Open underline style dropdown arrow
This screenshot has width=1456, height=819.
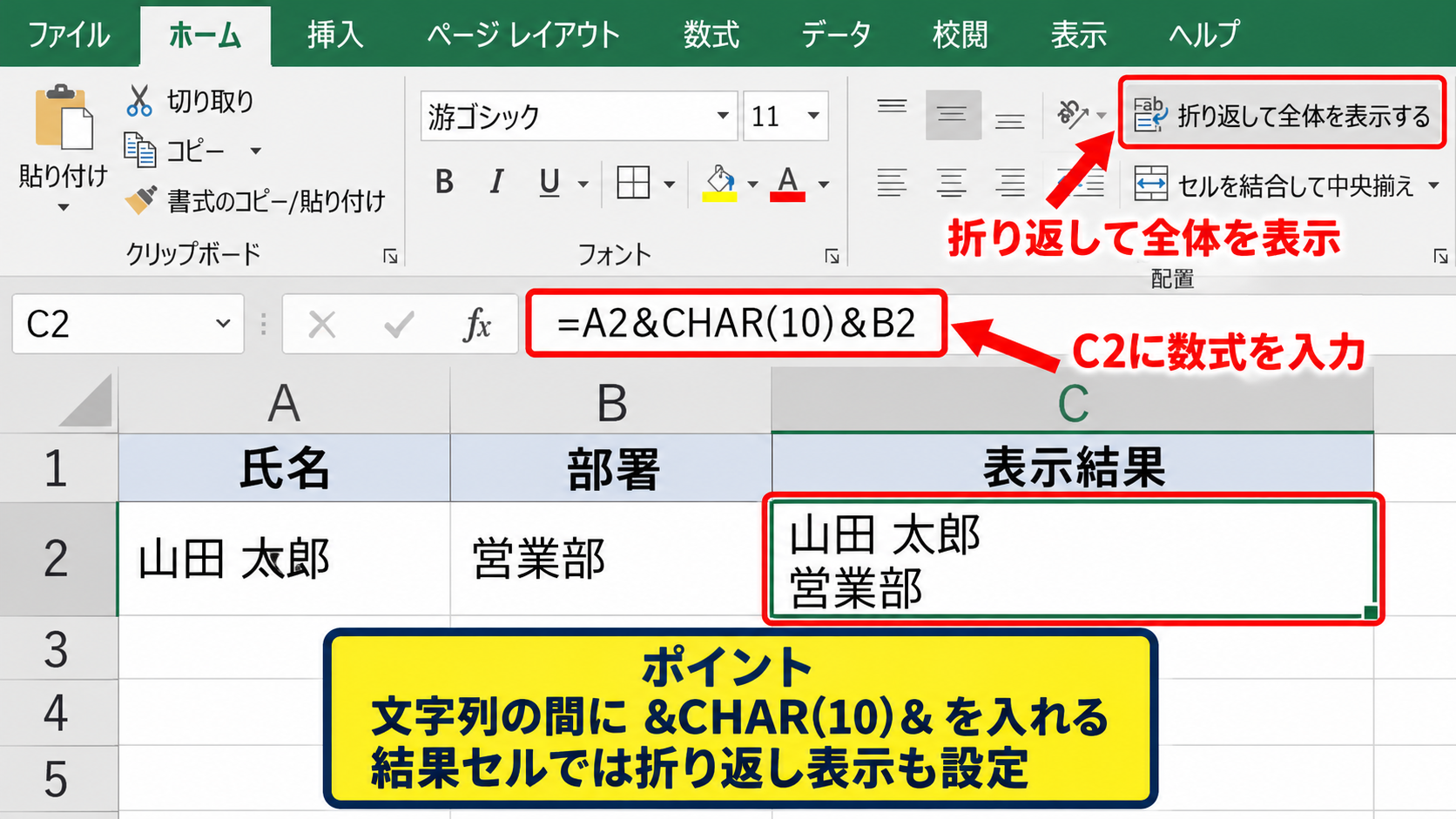[583, 184]
